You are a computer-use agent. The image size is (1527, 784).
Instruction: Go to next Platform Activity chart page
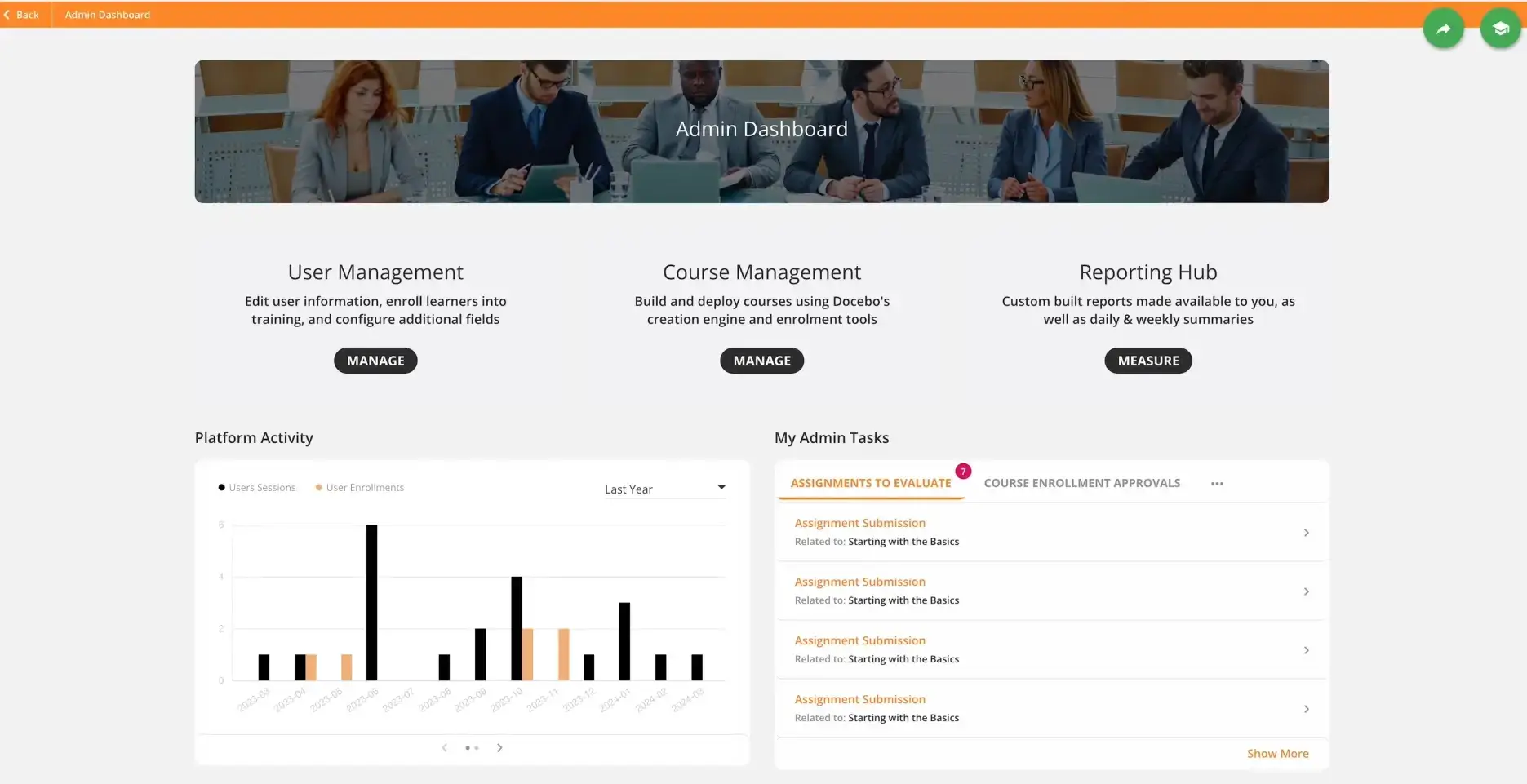(x=499, y=747)
